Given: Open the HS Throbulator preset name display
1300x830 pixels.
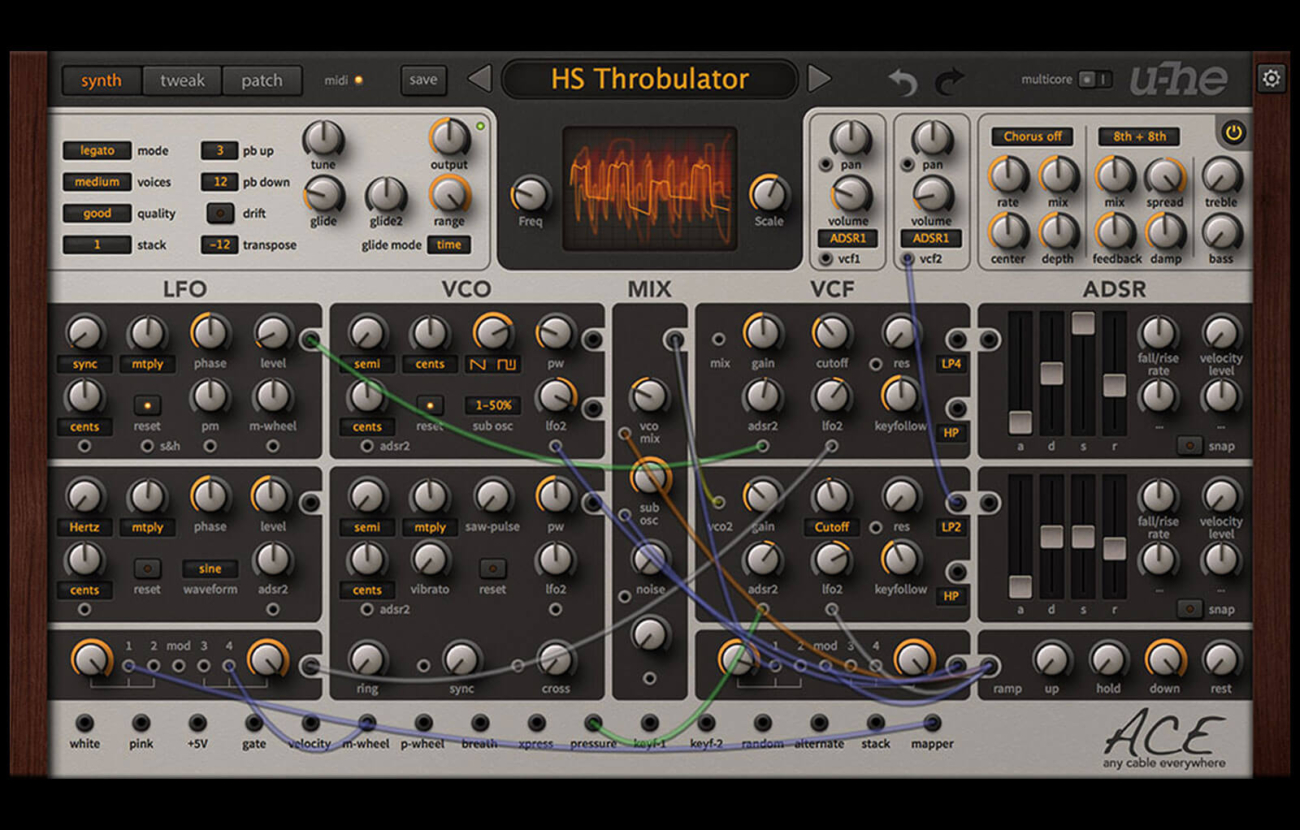Looking at the screenshot, I should pyautogui.click(x=650, y=79).
